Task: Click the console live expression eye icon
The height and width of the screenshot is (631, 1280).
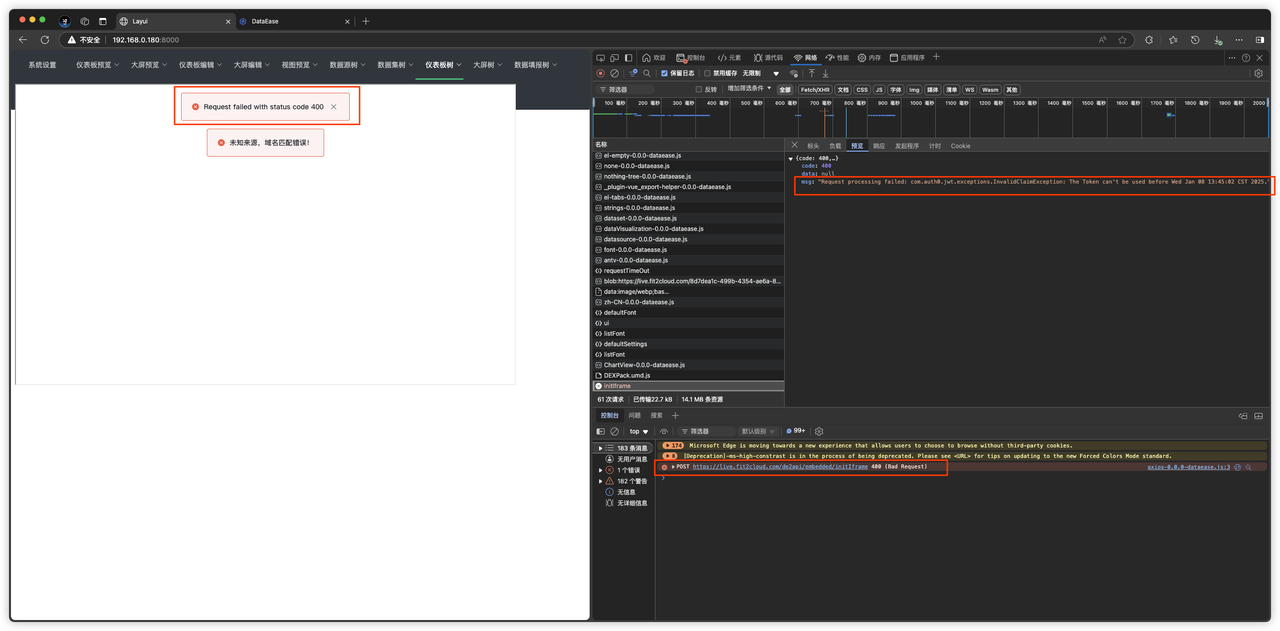Action: 664,432
